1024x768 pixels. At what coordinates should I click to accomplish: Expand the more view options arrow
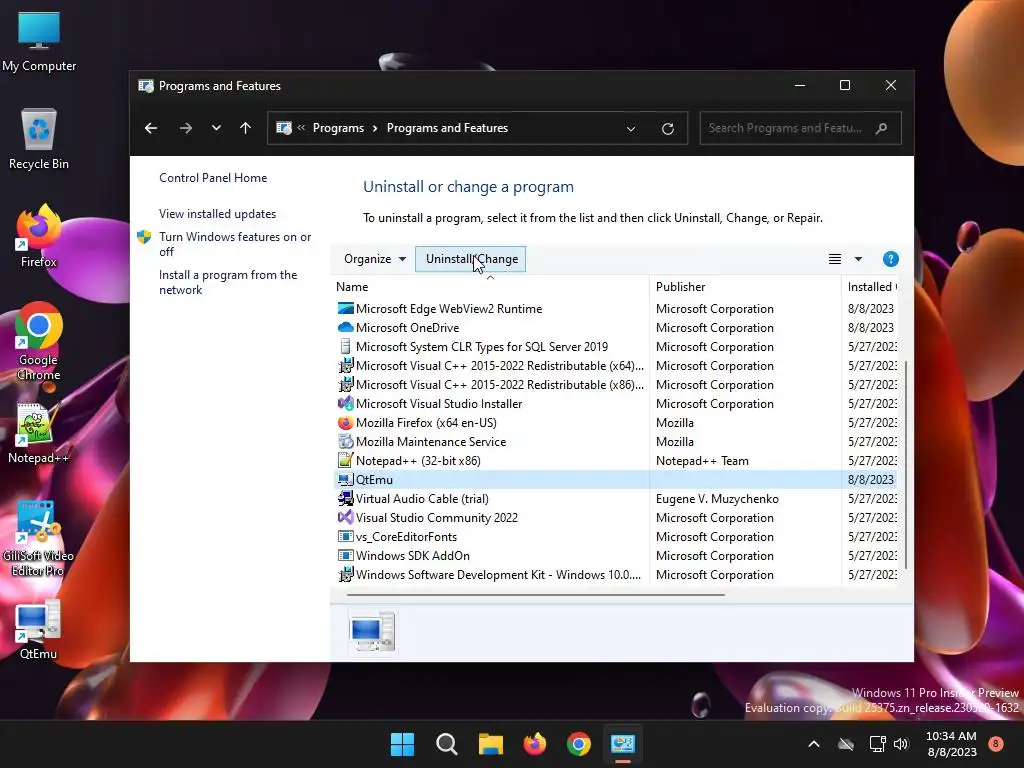(858, 259)
